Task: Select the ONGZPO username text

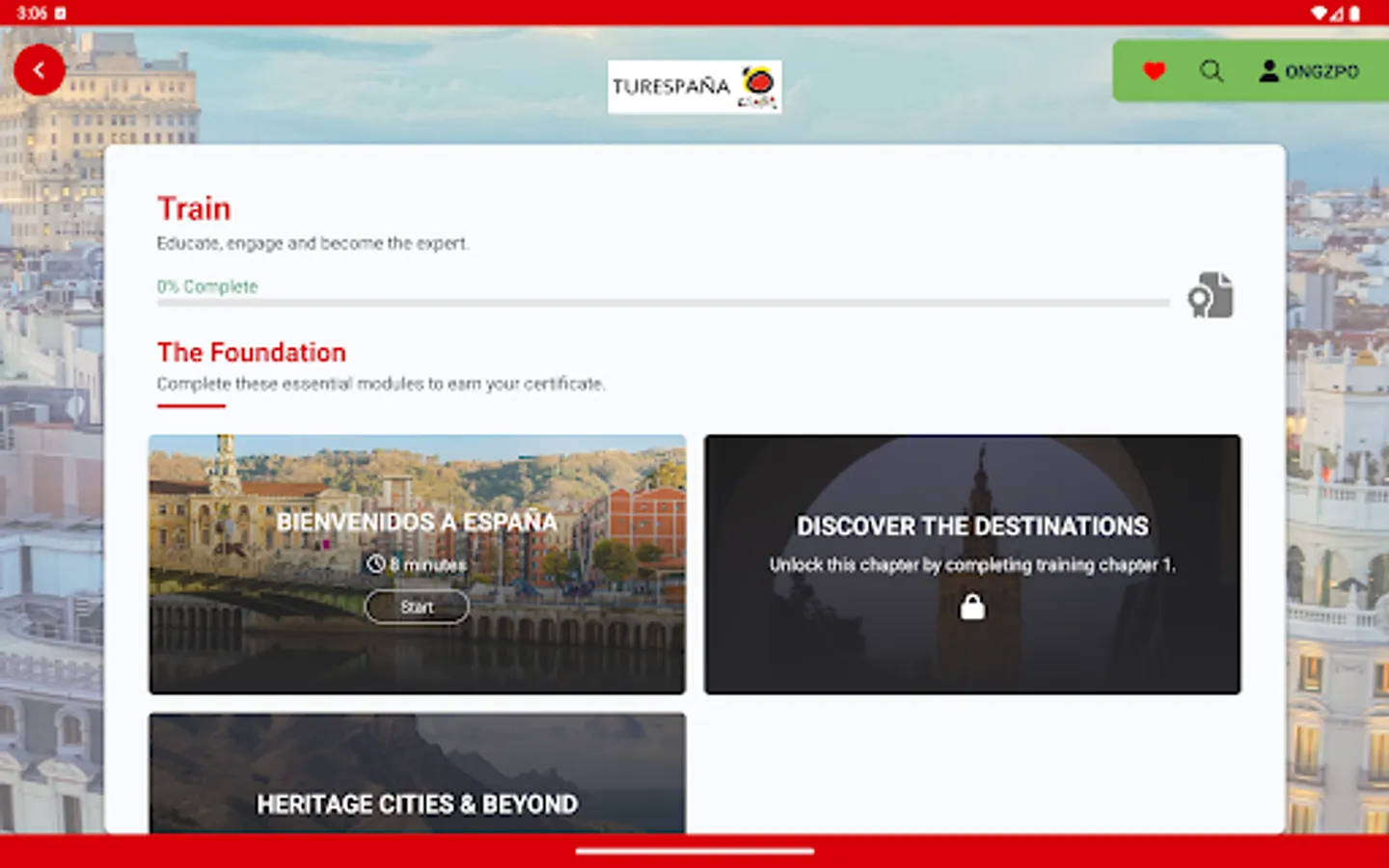Action: 1323,70
